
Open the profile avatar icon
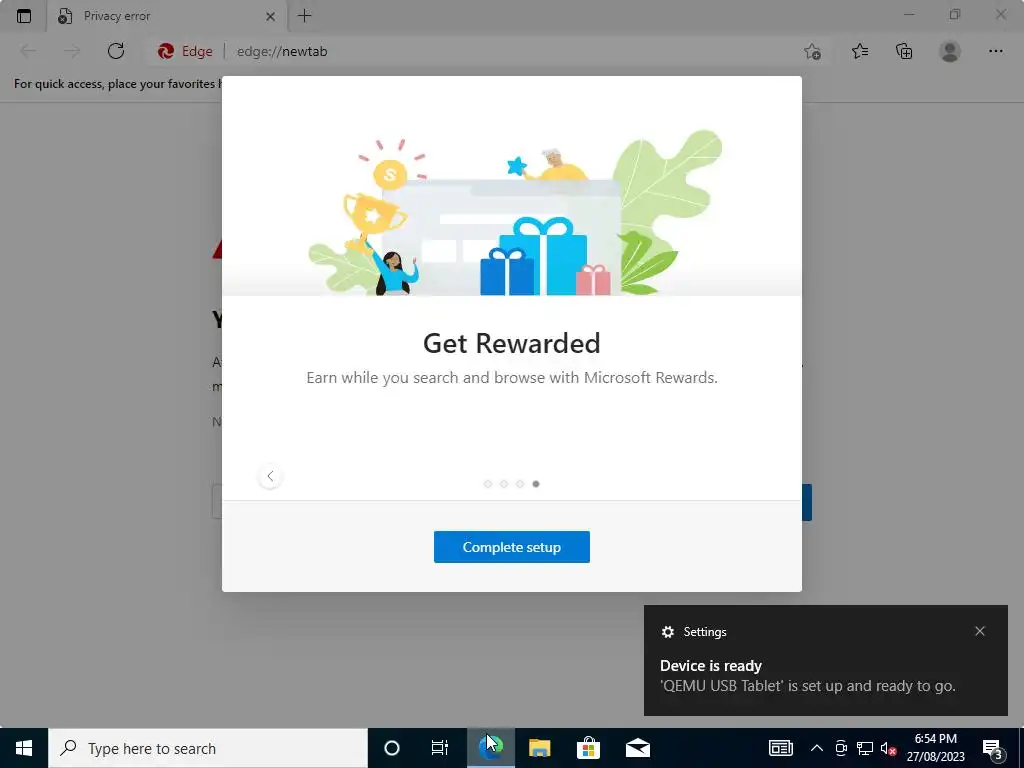950,51
